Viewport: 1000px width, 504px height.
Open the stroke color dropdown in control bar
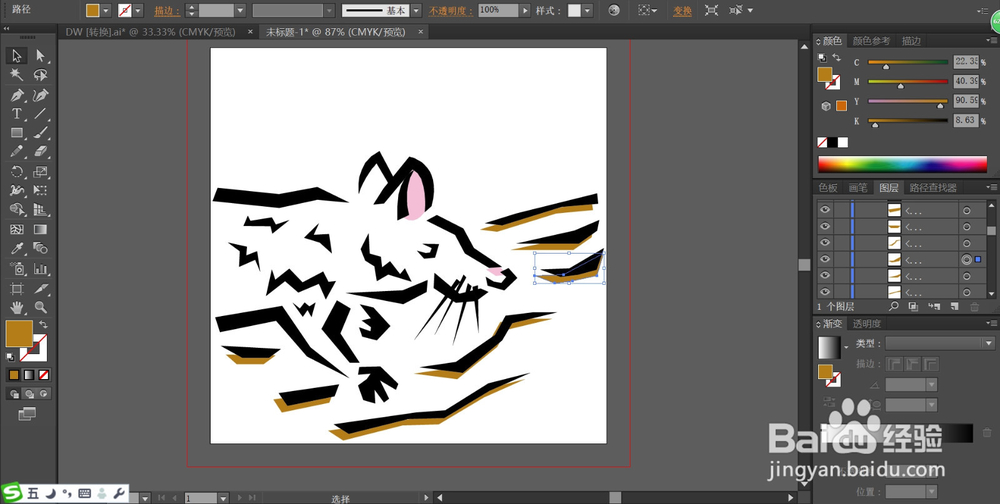[x=138, y=11]
